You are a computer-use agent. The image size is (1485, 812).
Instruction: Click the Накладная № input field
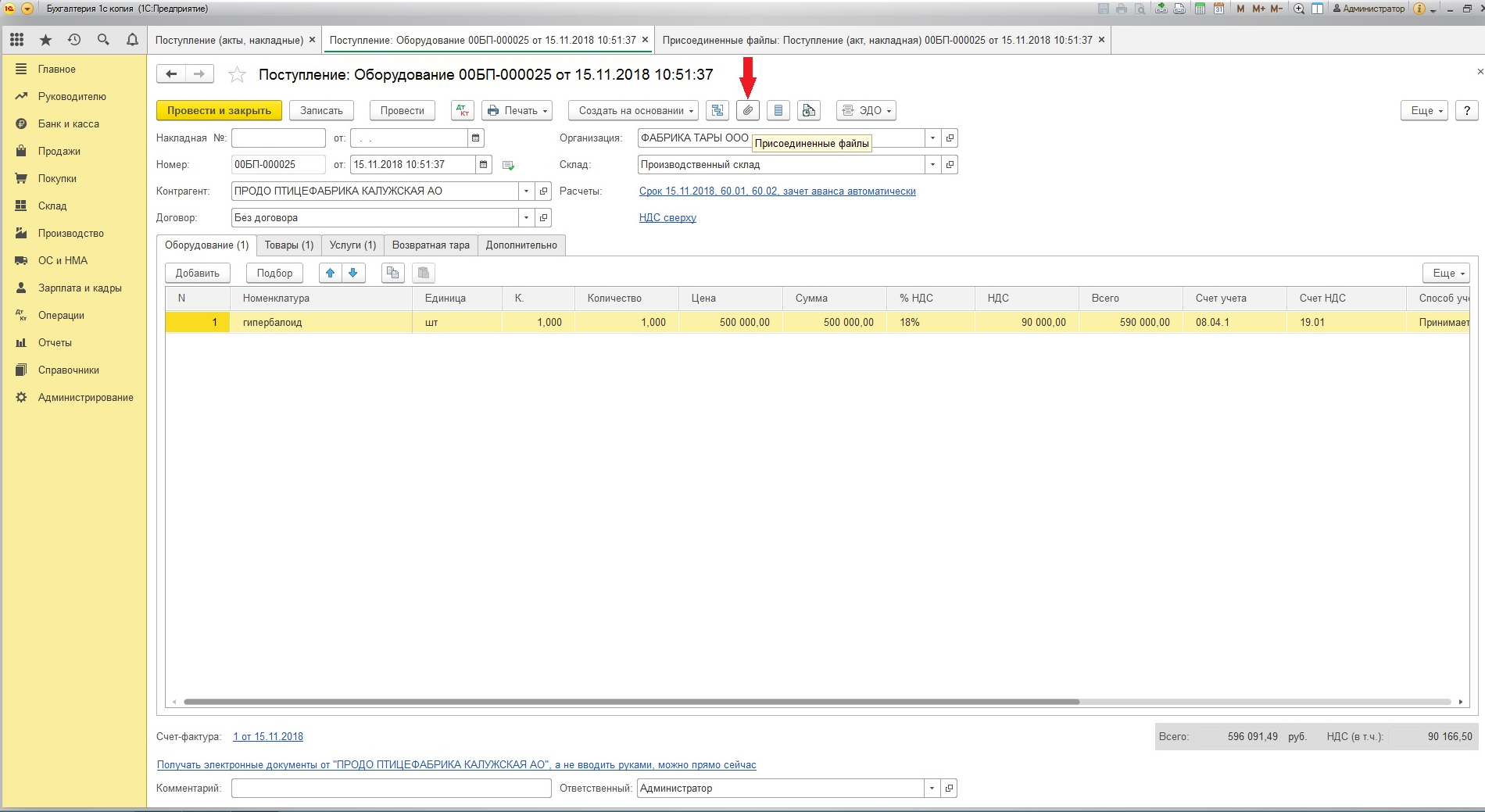(278, 138)
